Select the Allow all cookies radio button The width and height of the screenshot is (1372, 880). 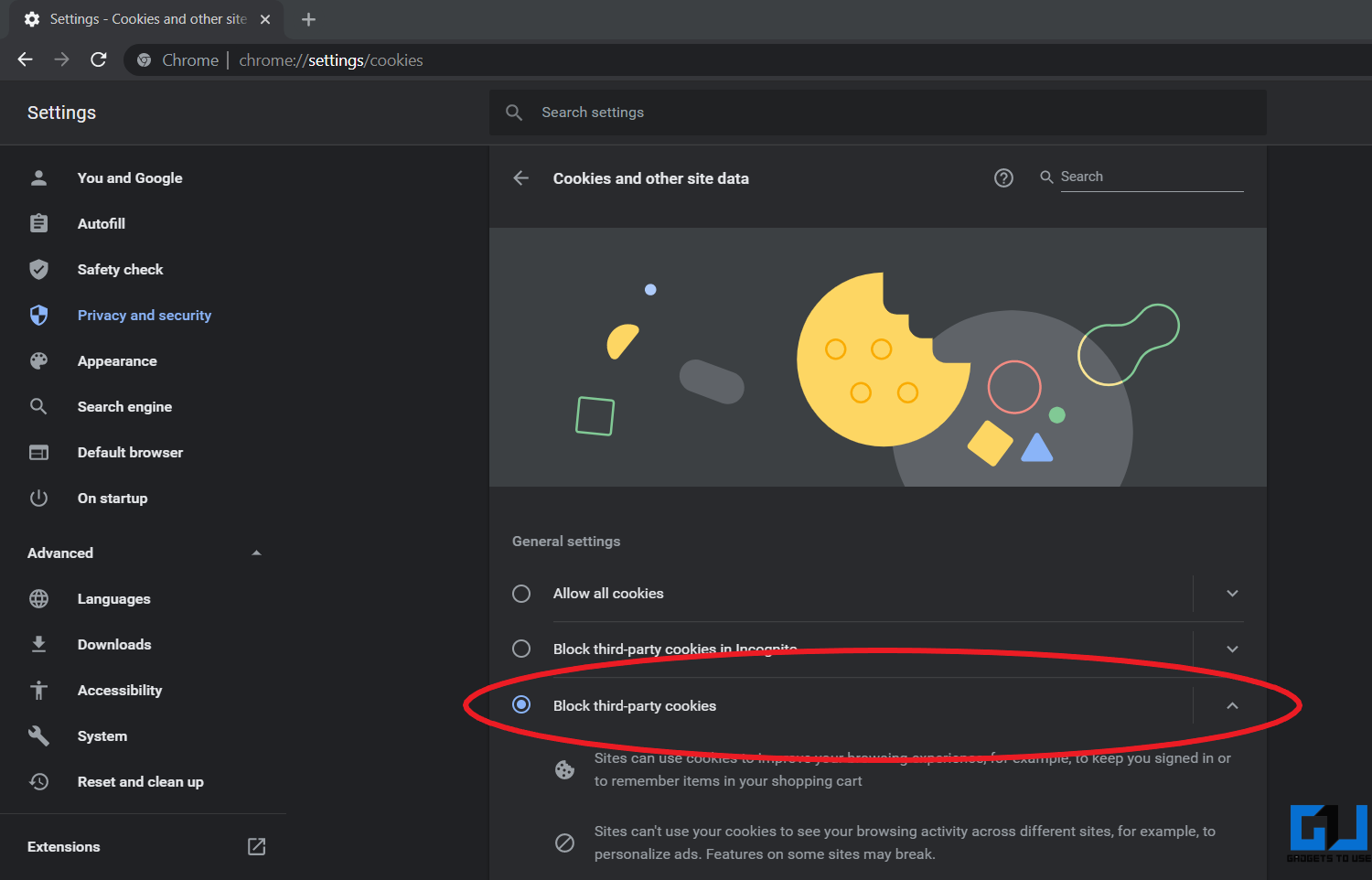click(x=521, y=594)
